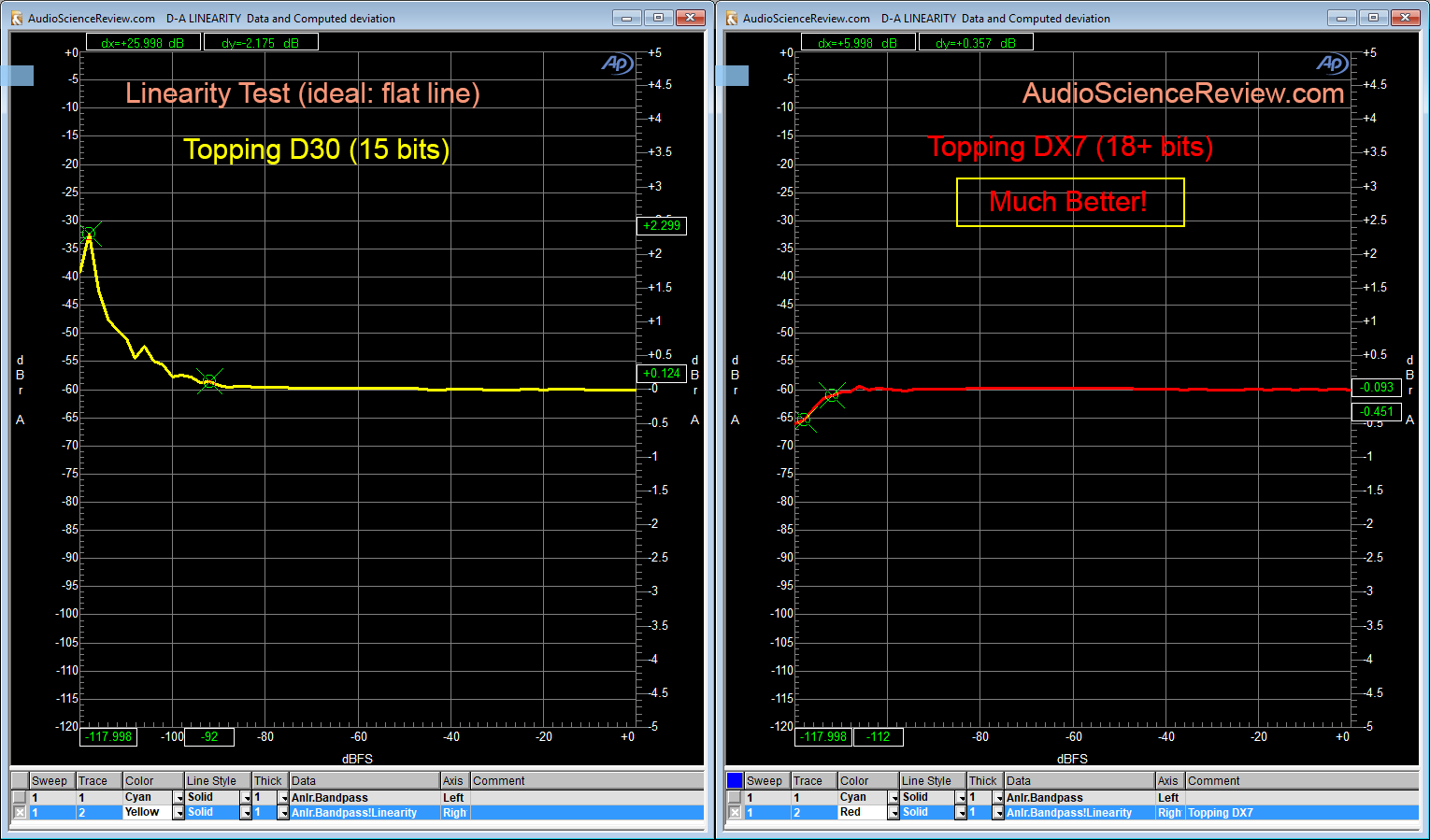
Task: Click the app icon in the left graph window title bar
Action: [16, 18]
